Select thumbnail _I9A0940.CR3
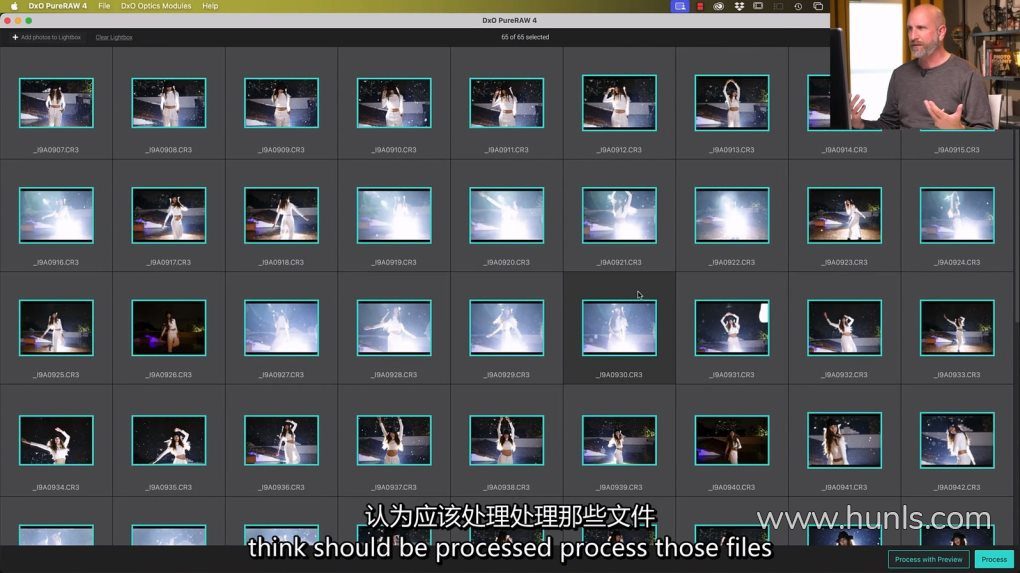 (732, 440)
